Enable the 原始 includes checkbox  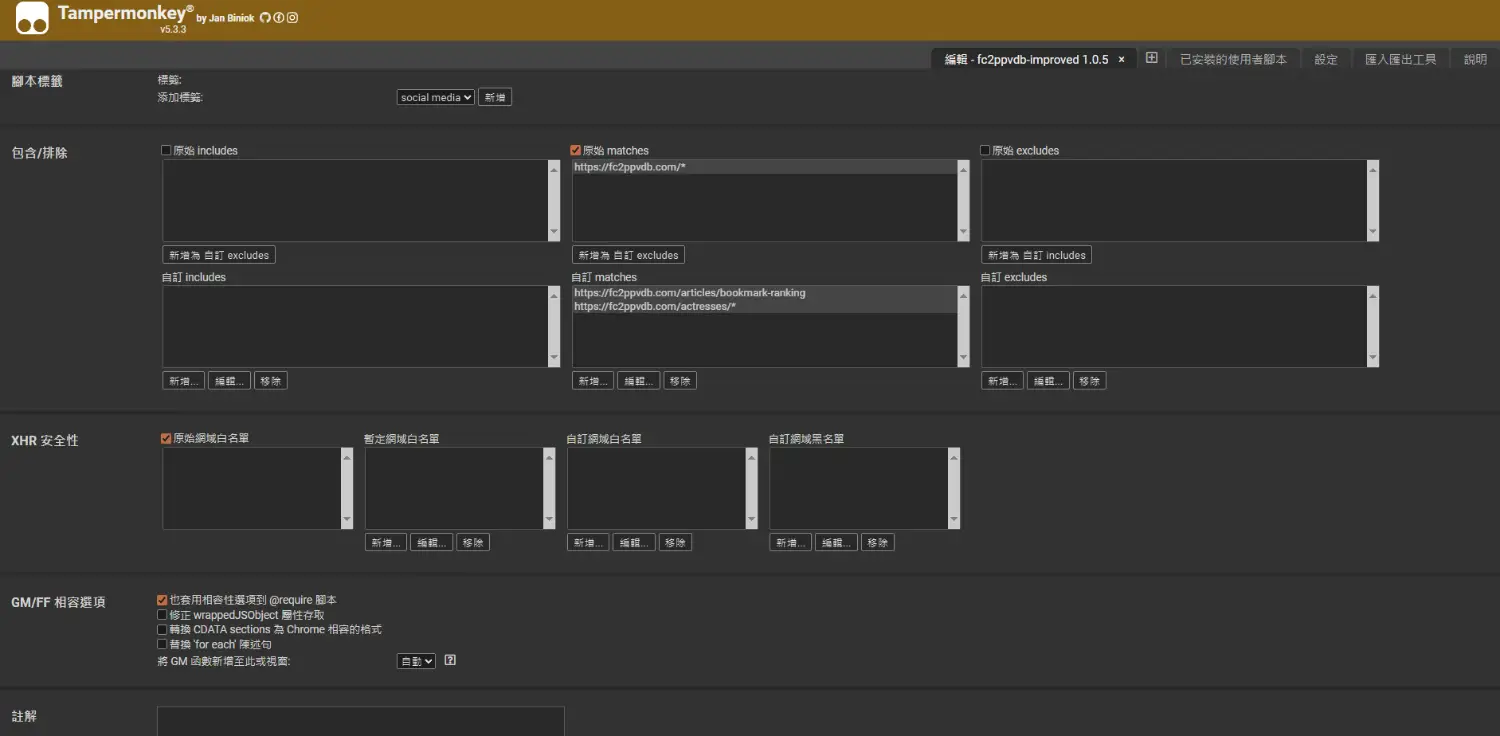click(167, 151)
